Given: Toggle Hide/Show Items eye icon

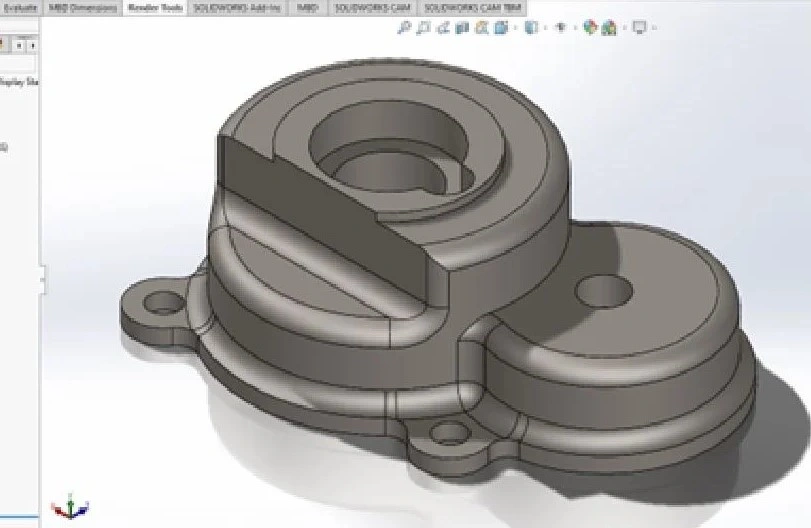Looking at the screenshot, I should click(562, 28).
